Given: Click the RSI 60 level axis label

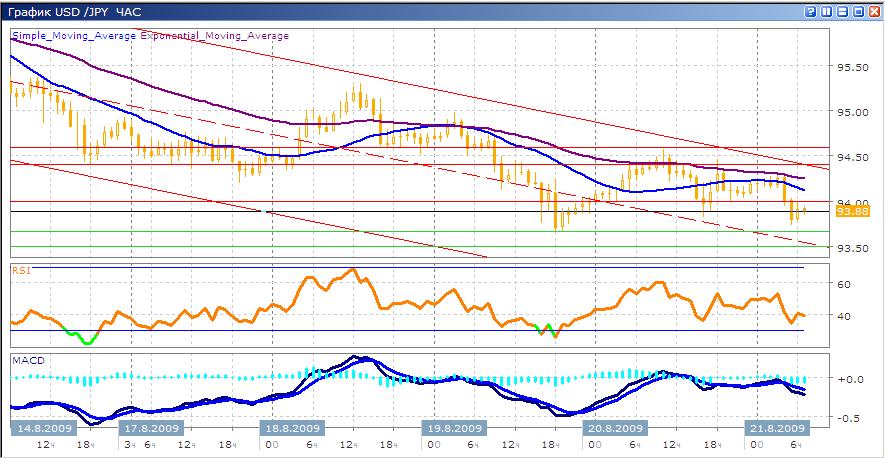Looking at the screenshot, I should click(x=844, y=285).
